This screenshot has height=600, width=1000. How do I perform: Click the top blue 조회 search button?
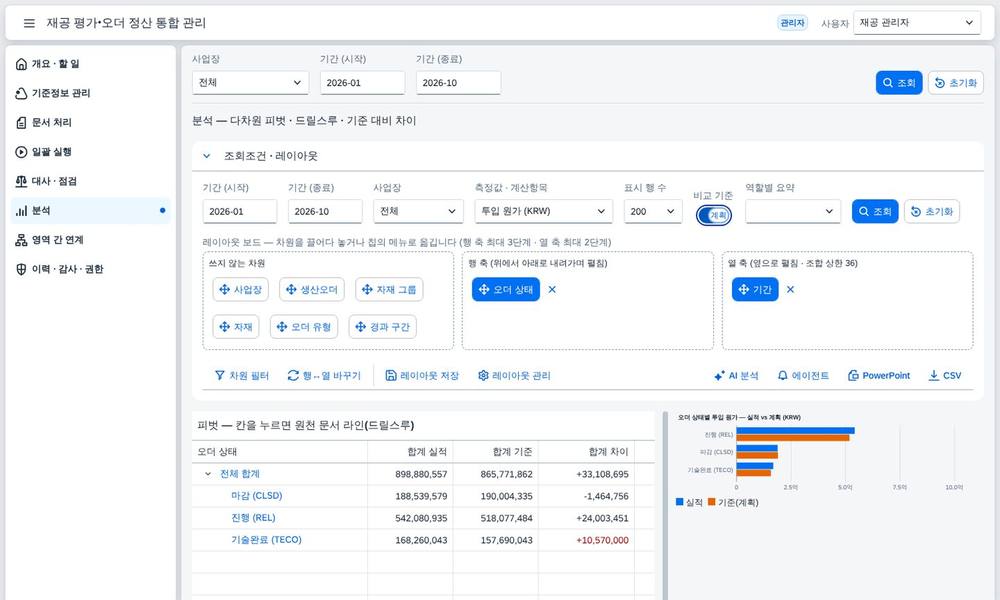point(899,83)
